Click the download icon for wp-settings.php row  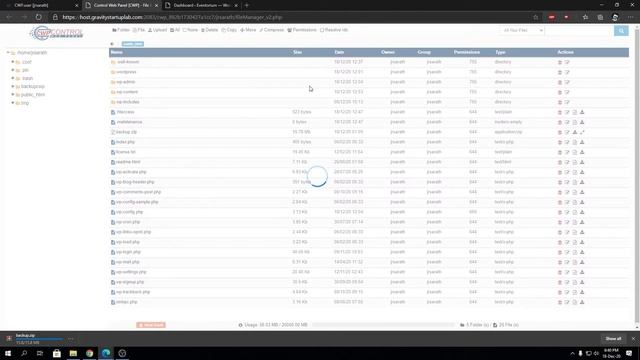pos(582,272)
